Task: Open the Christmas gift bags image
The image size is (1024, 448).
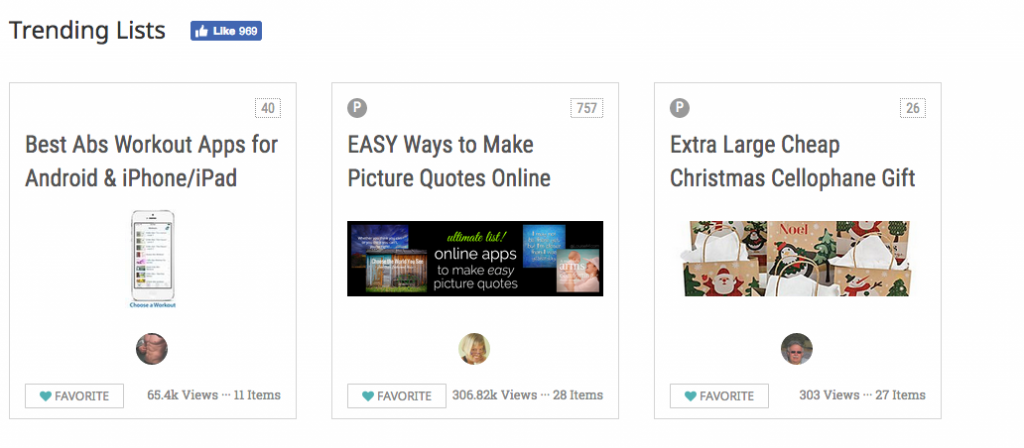Action: [x=796, y=259]
